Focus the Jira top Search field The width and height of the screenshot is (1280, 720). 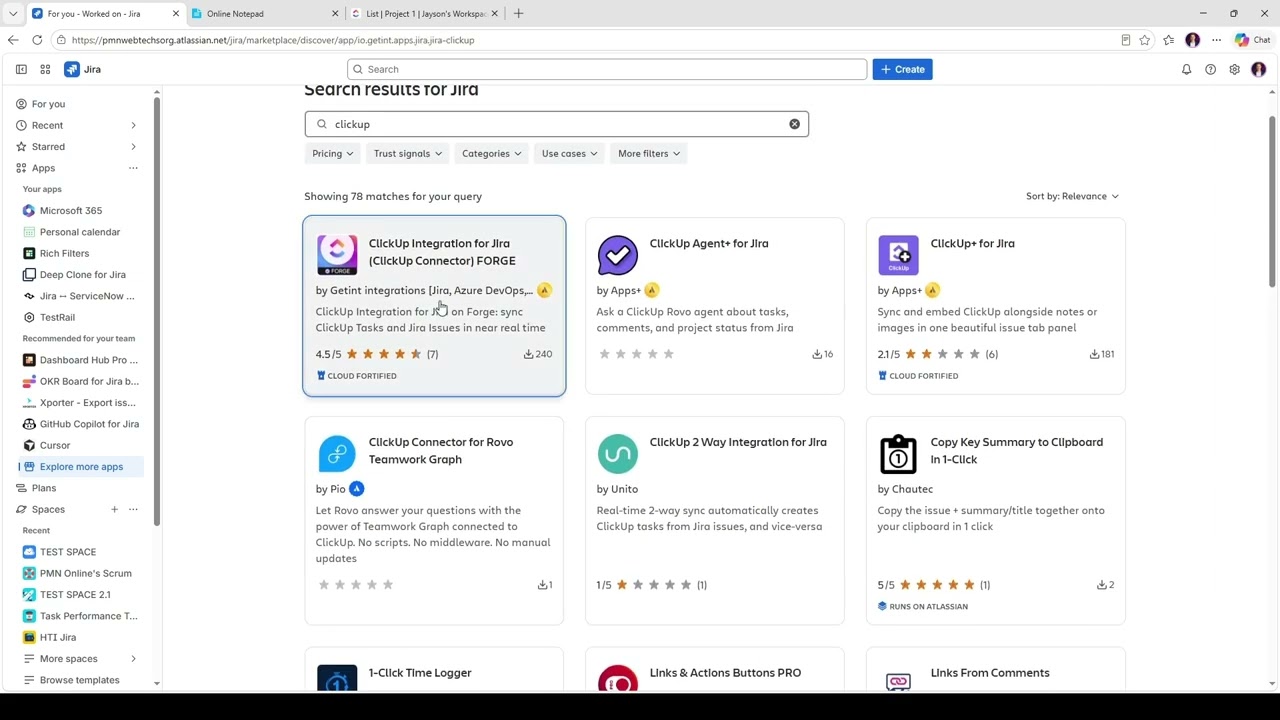[x=607, y=69]
